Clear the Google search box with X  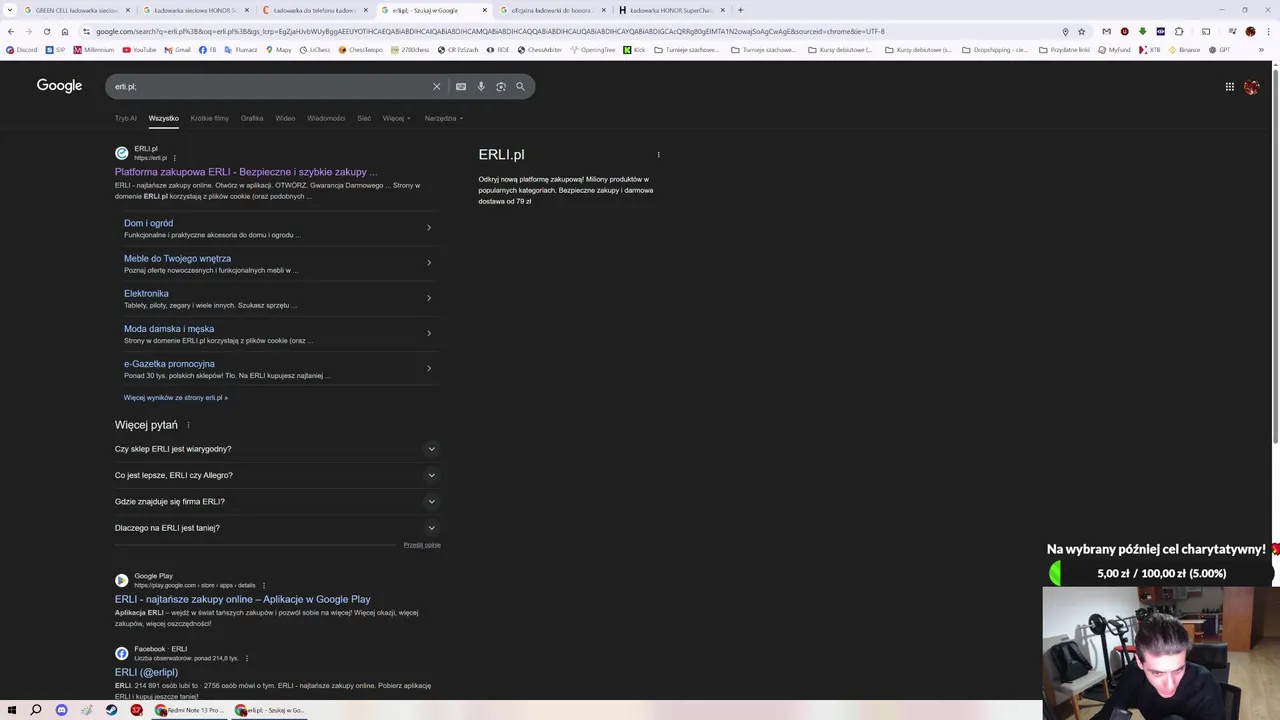pos(436,87)
